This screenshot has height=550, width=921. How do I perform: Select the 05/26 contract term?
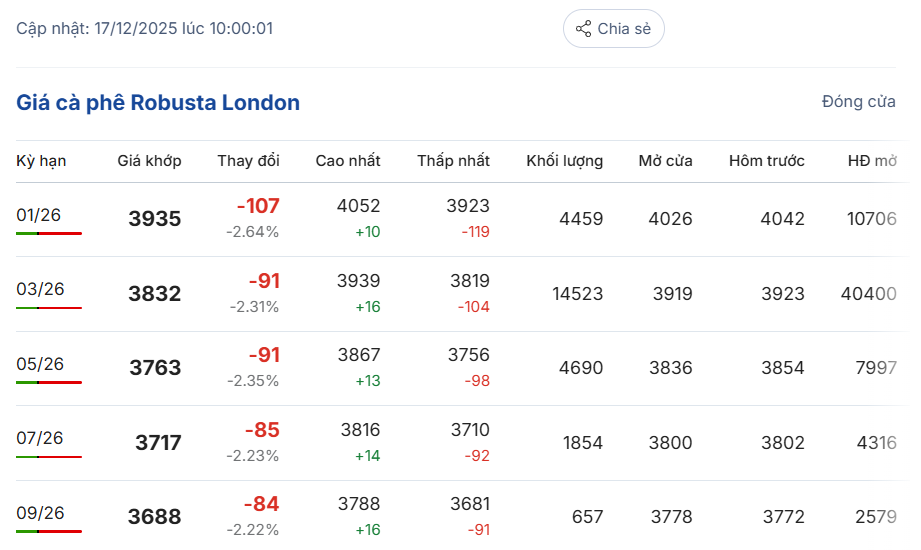pyautogui.click(x=40, y=364)
